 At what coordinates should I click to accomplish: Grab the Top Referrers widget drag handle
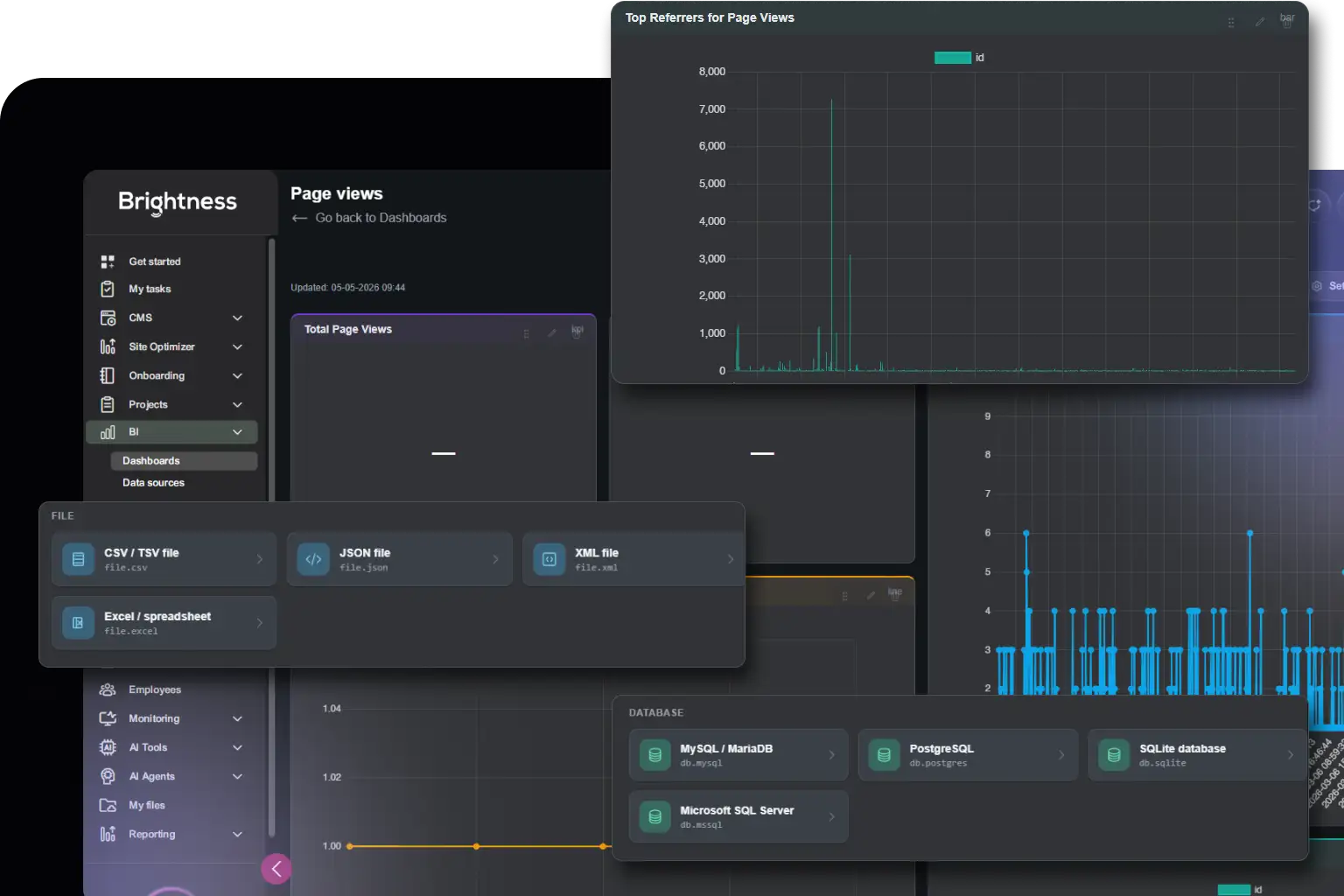pos(1231,23)
